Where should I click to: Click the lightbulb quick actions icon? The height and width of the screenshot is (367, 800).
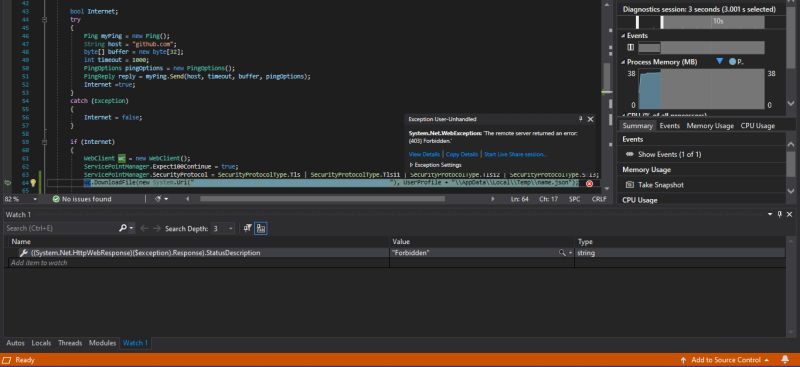33,183
